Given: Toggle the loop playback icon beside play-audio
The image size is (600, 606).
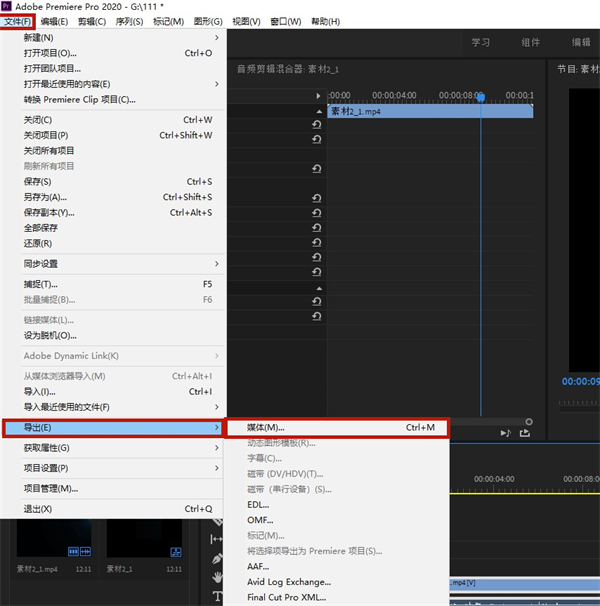Looking at the screenshot, I should [525, 433].
